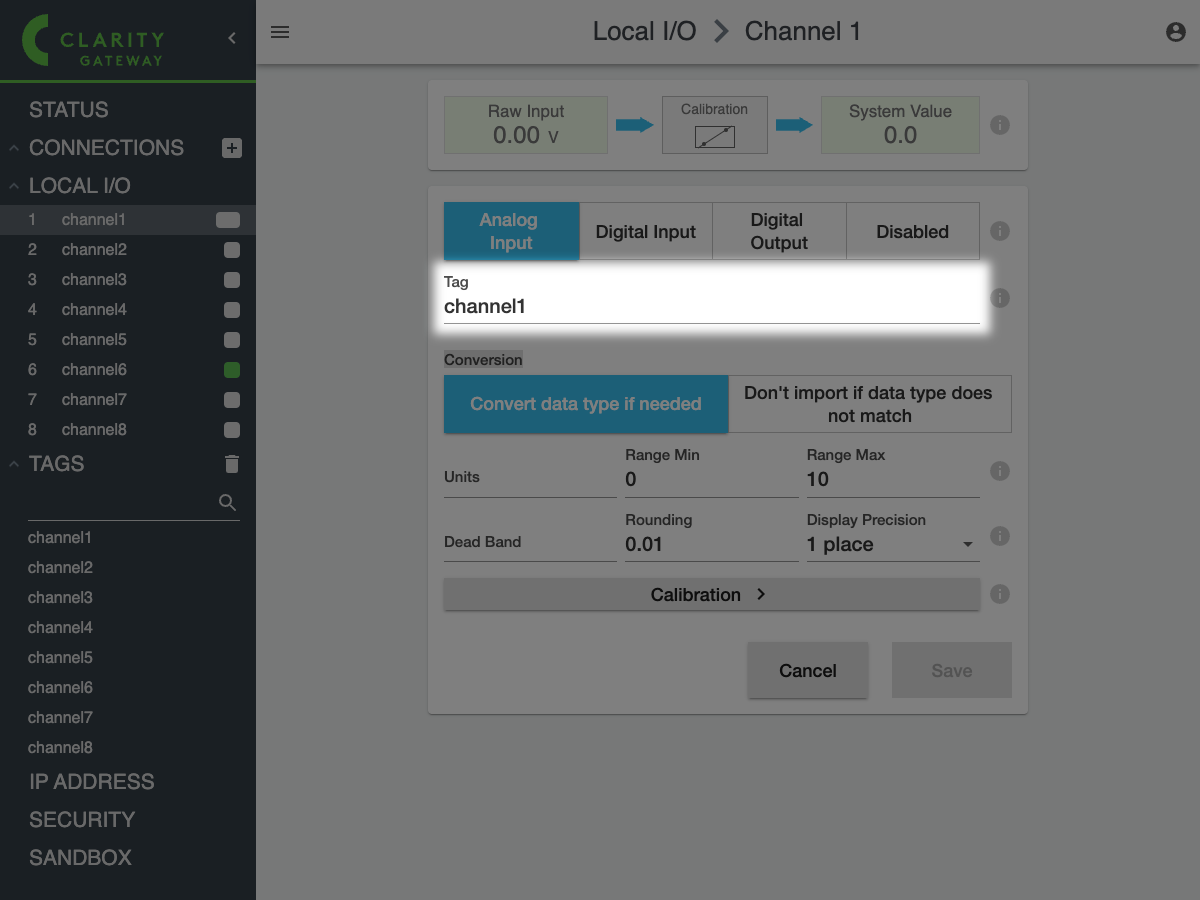Collapse sidebar with the left chevron

pyautogui.click(x=232, y=38)
